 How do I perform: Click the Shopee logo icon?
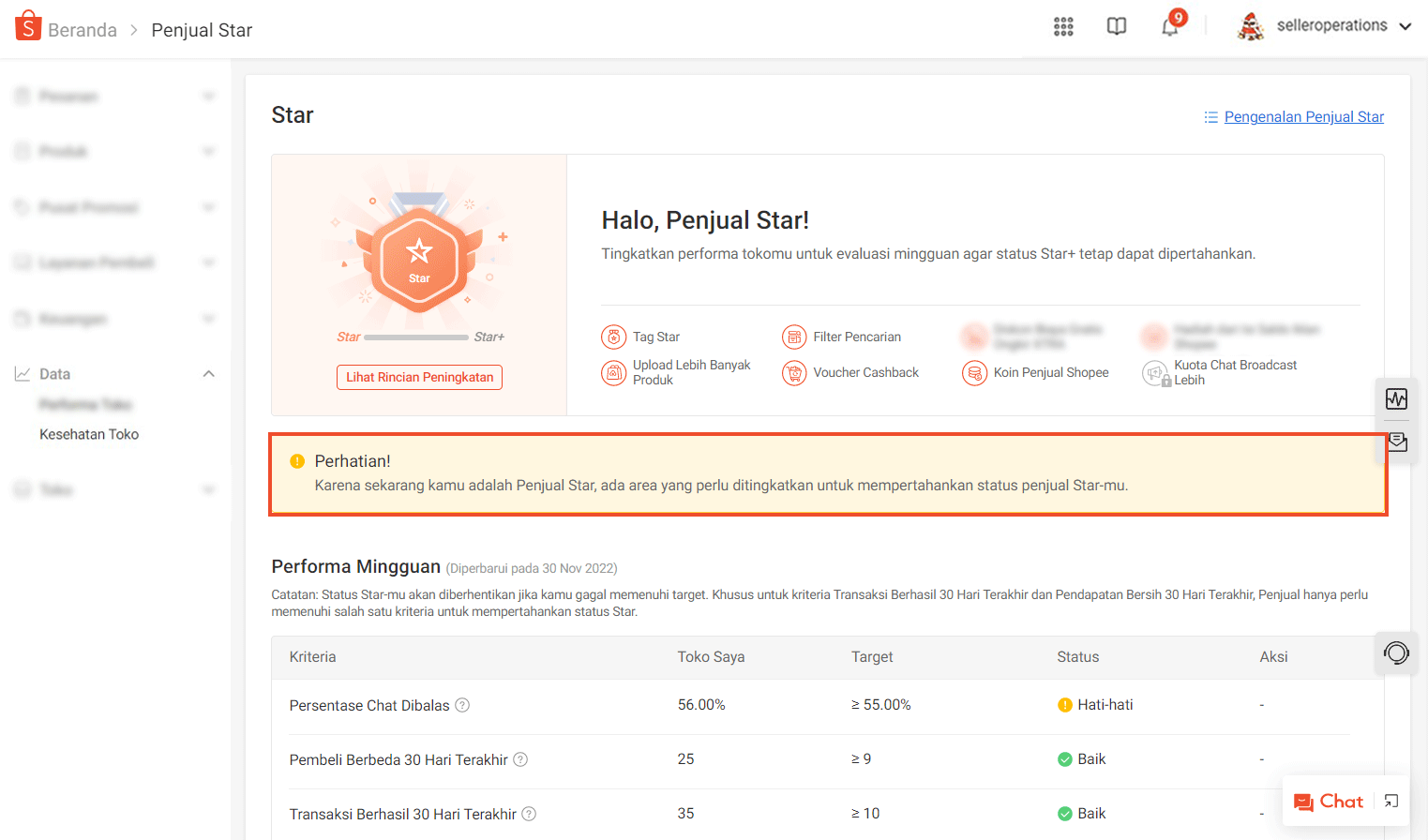pyautogui.click(x=27, y=25)
